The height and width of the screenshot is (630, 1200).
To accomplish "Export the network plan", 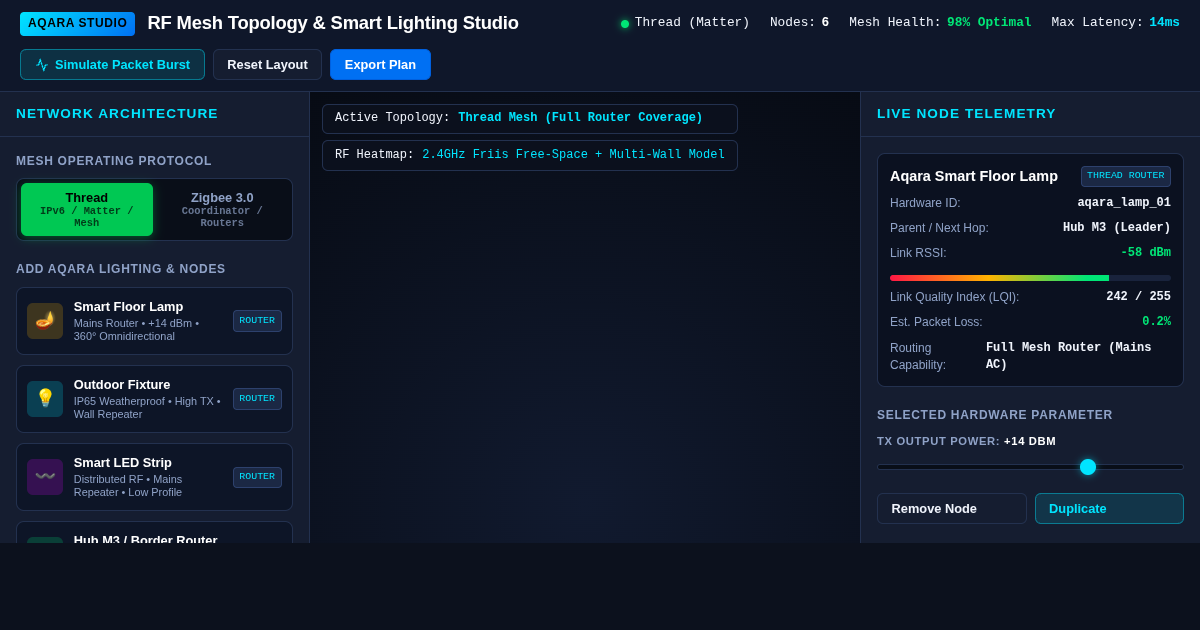I will 380,65.
